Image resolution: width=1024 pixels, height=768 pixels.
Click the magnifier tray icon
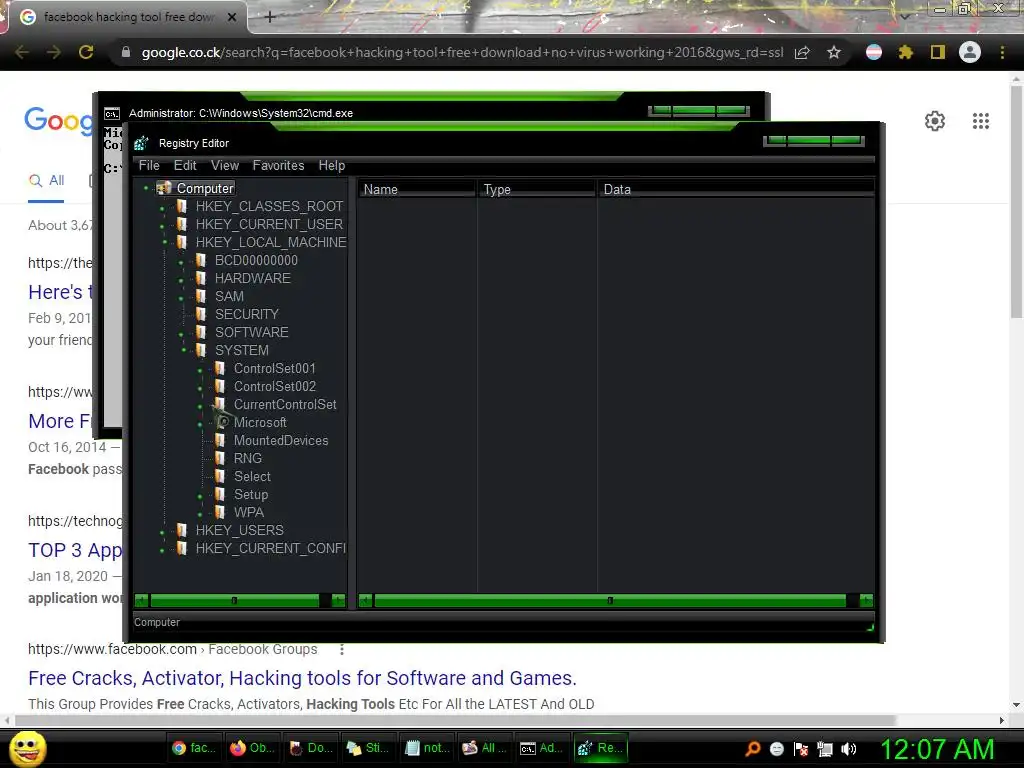[753, 749]
